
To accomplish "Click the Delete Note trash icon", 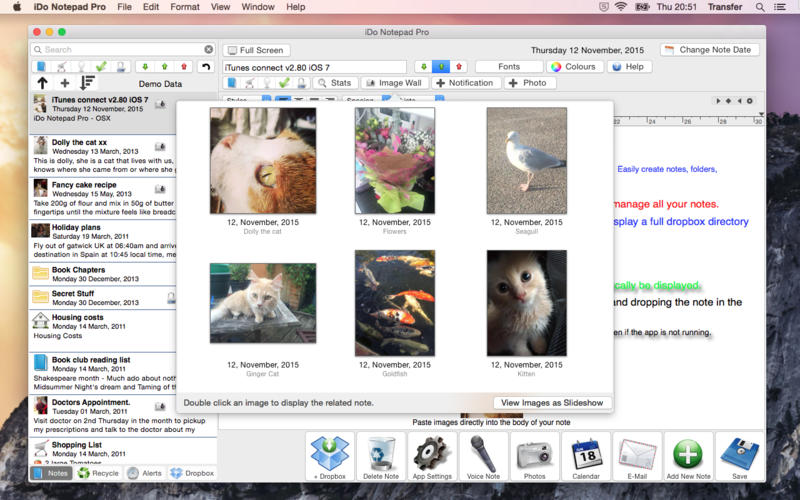I will 381,456.
